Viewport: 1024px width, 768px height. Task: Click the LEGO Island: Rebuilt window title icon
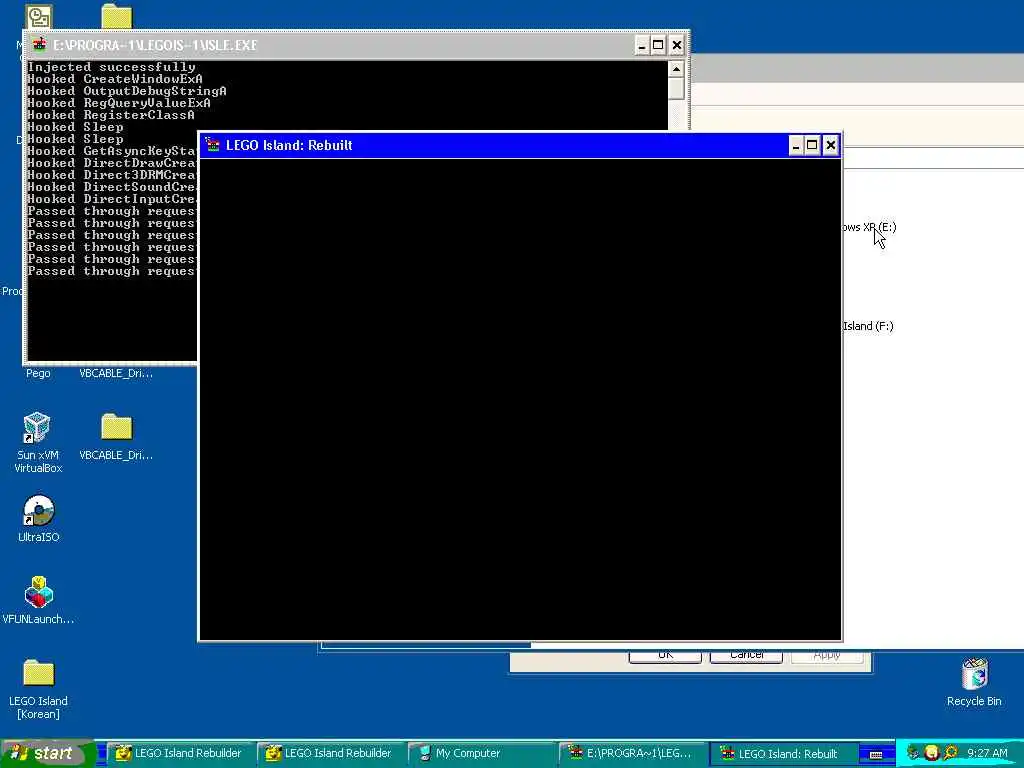(x=212, y=144)
